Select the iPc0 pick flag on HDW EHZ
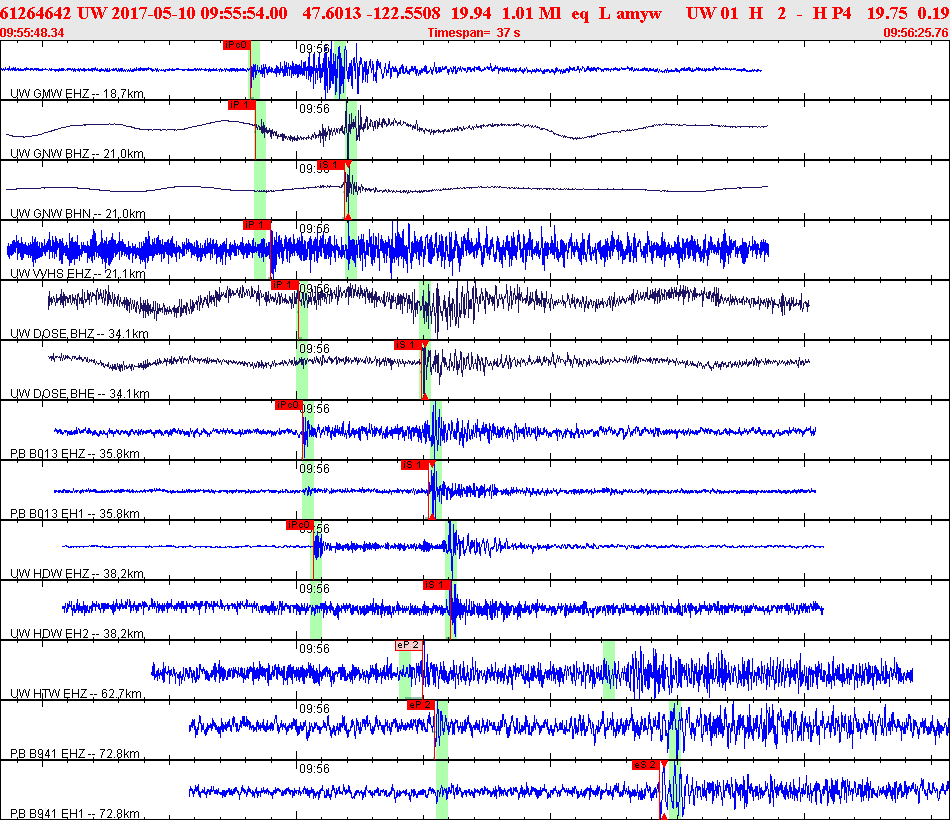This screenshot has height=820, width=950. click(299, 525)
